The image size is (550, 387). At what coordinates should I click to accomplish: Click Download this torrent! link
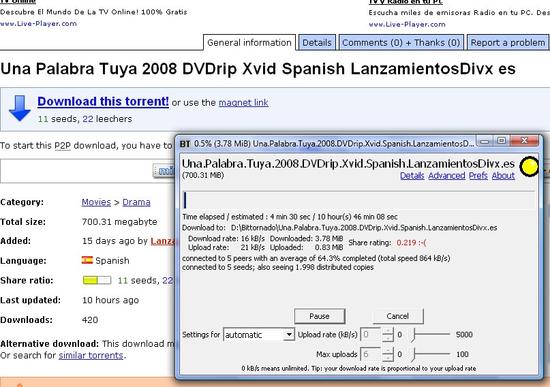coord(103,101)
